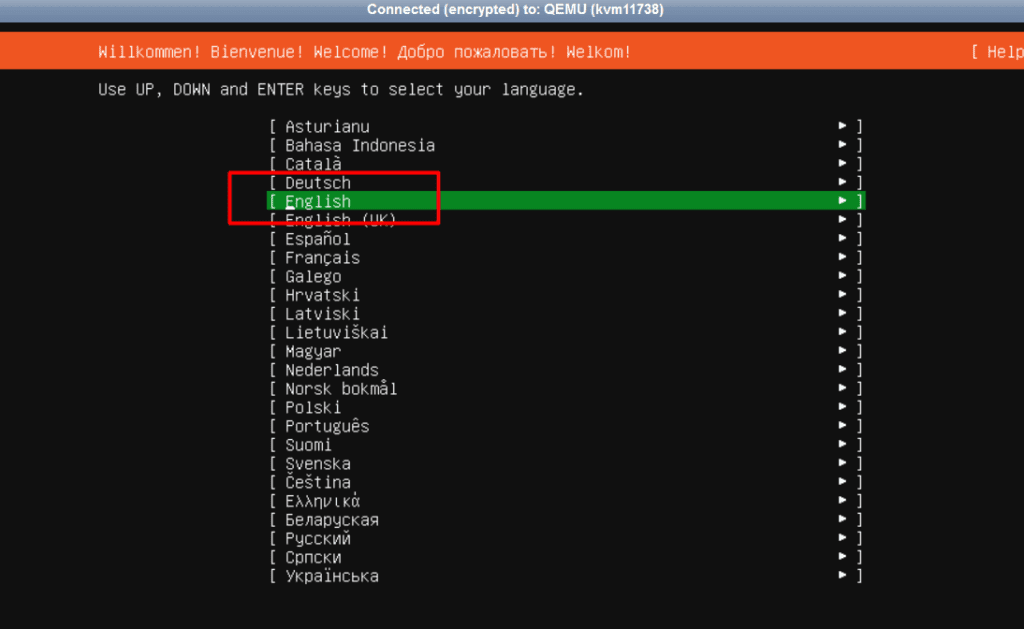Click arrow icon on Suomi row

pyautogui.click(x=843, y=445)
